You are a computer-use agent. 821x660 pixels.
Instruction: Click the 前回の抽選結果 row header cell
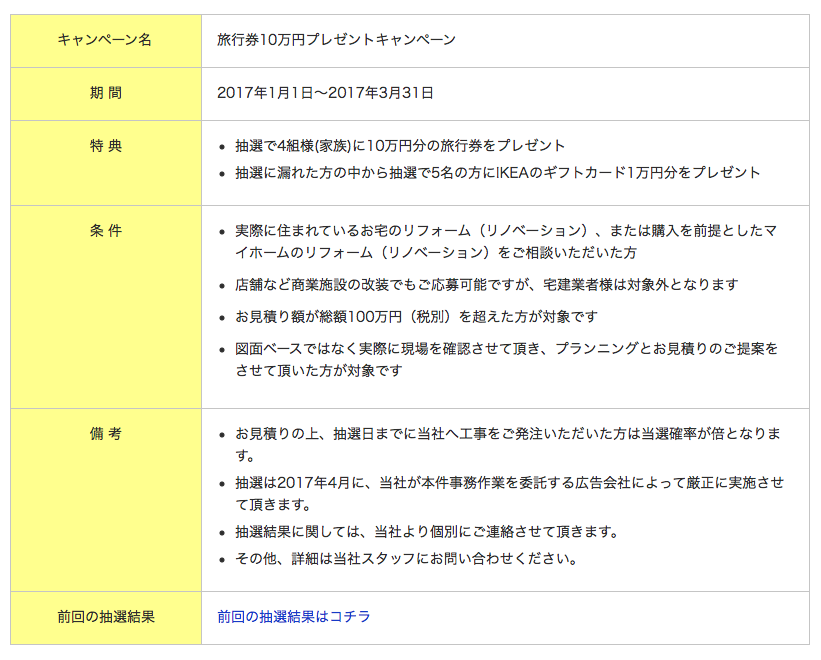(105, 617)
